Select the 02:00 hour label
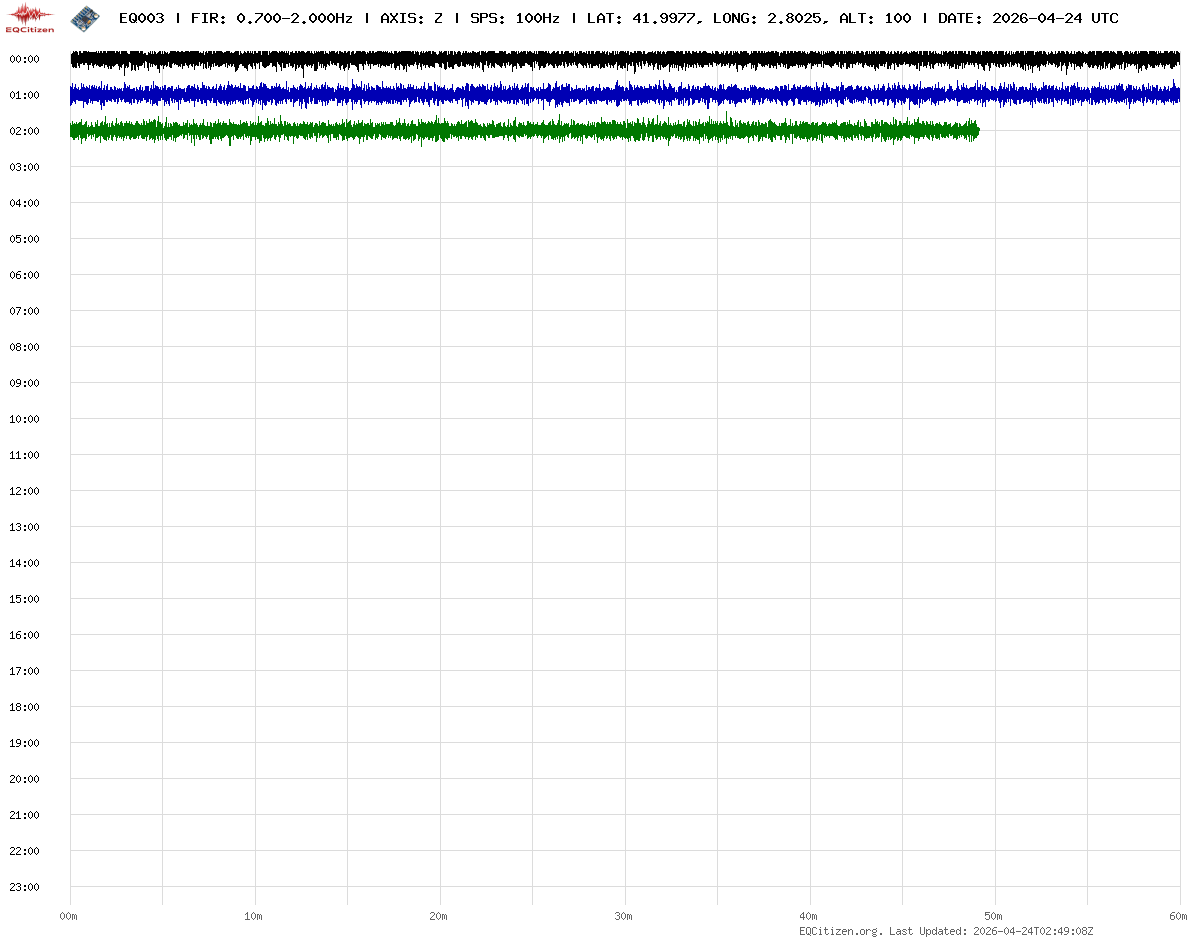The width and height of the screenshot is (1200, 940). pyautogui.click(x=24, y=132)
